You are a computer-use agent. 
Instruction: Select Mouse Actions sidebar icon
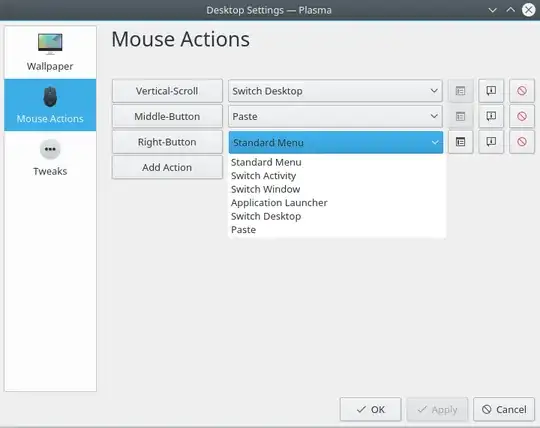coord(50,97)
